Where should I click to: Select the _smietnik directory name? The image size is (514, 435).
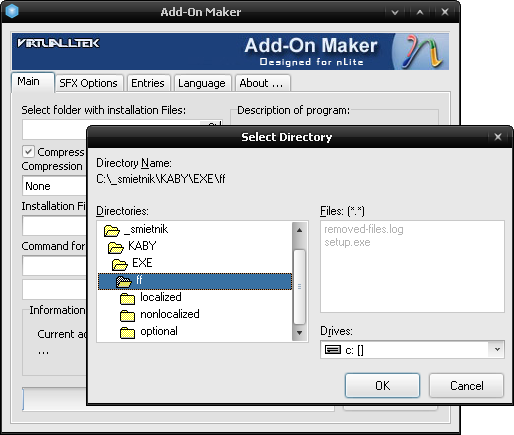pos(146,229)
